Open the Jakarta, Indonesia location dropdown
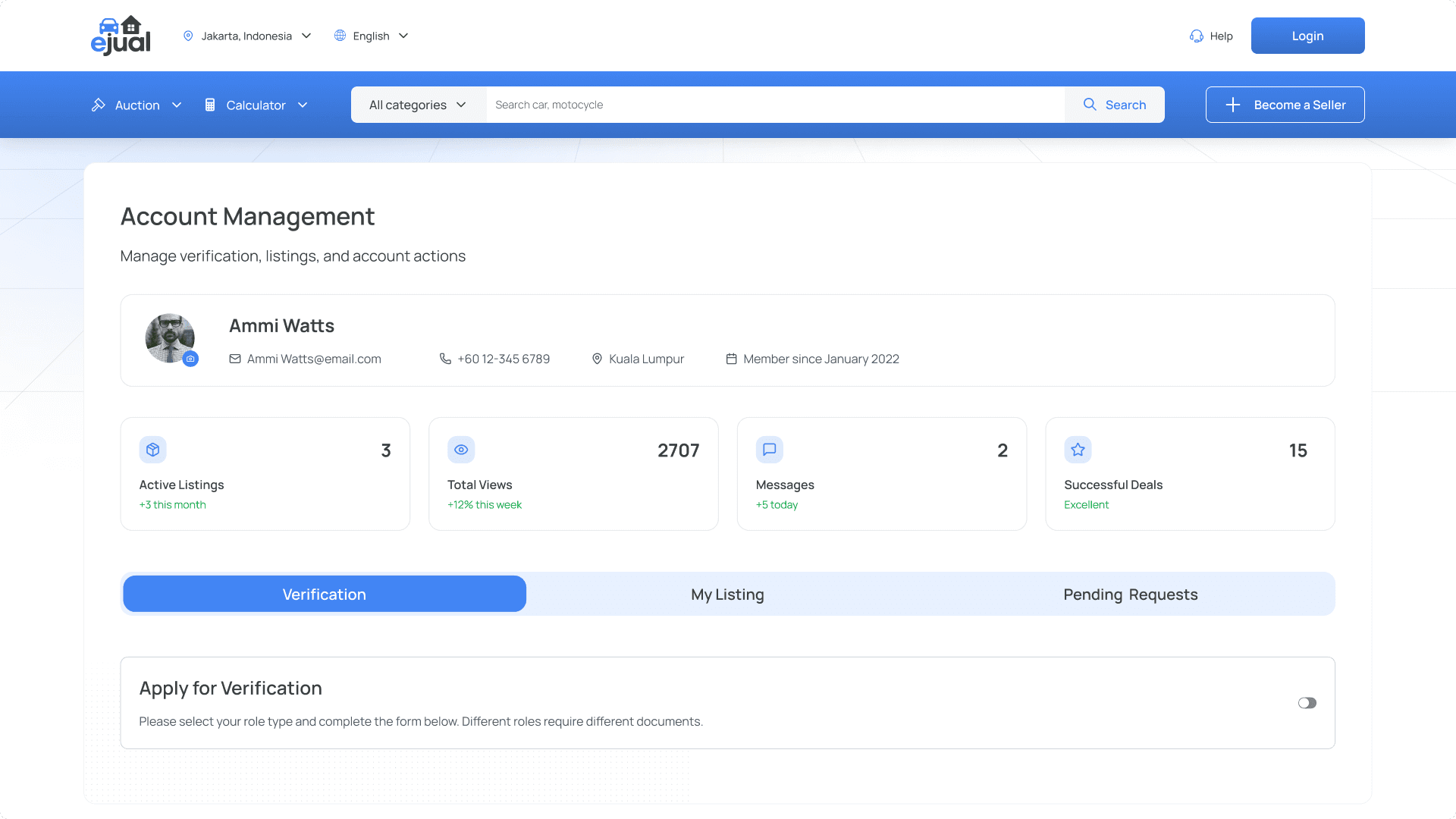Image resolution: width=1456 pixels, height=819 pixels. point(247,36)
